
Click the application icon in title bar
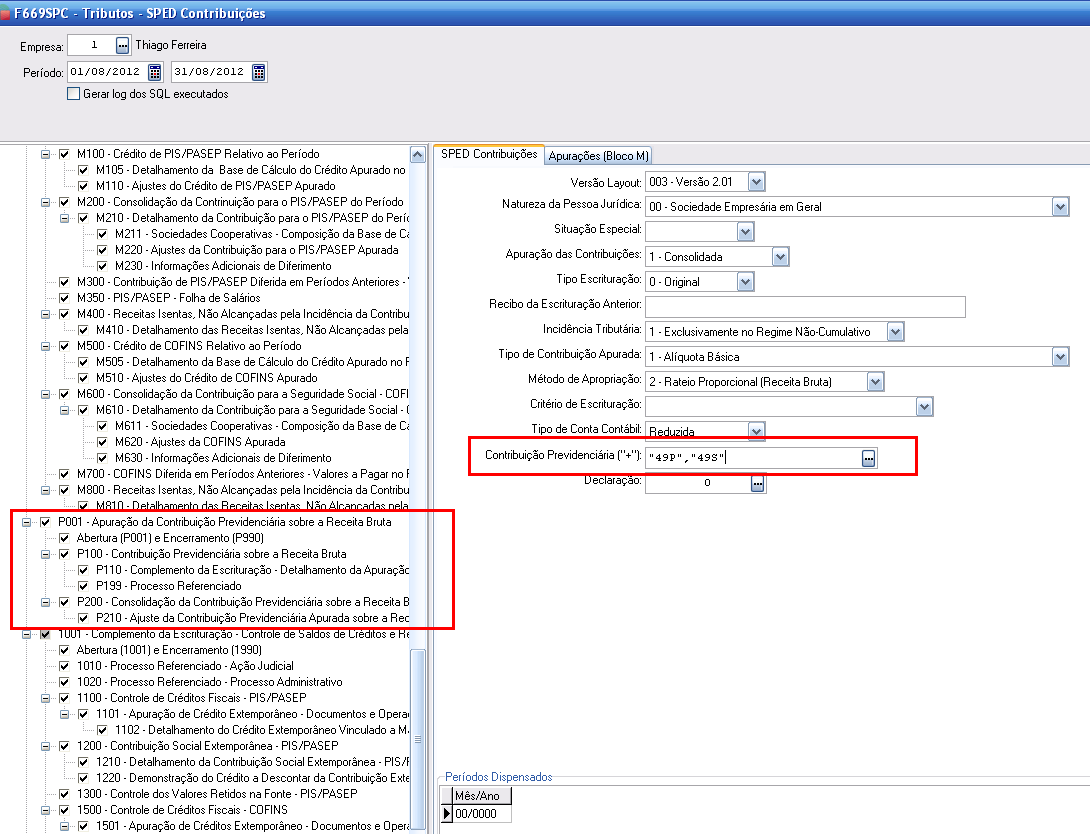[x=6, y=14]
